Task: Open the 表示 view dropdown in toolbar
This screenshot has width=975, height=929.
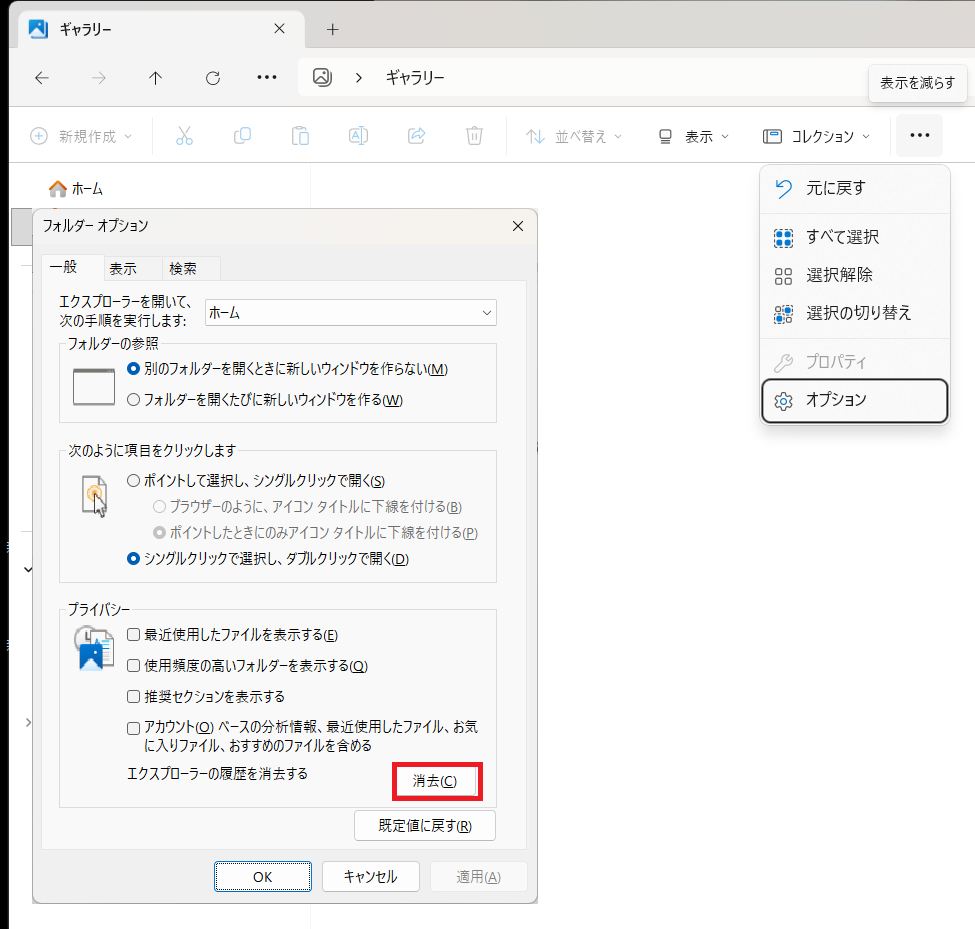Action: [693, 136]
